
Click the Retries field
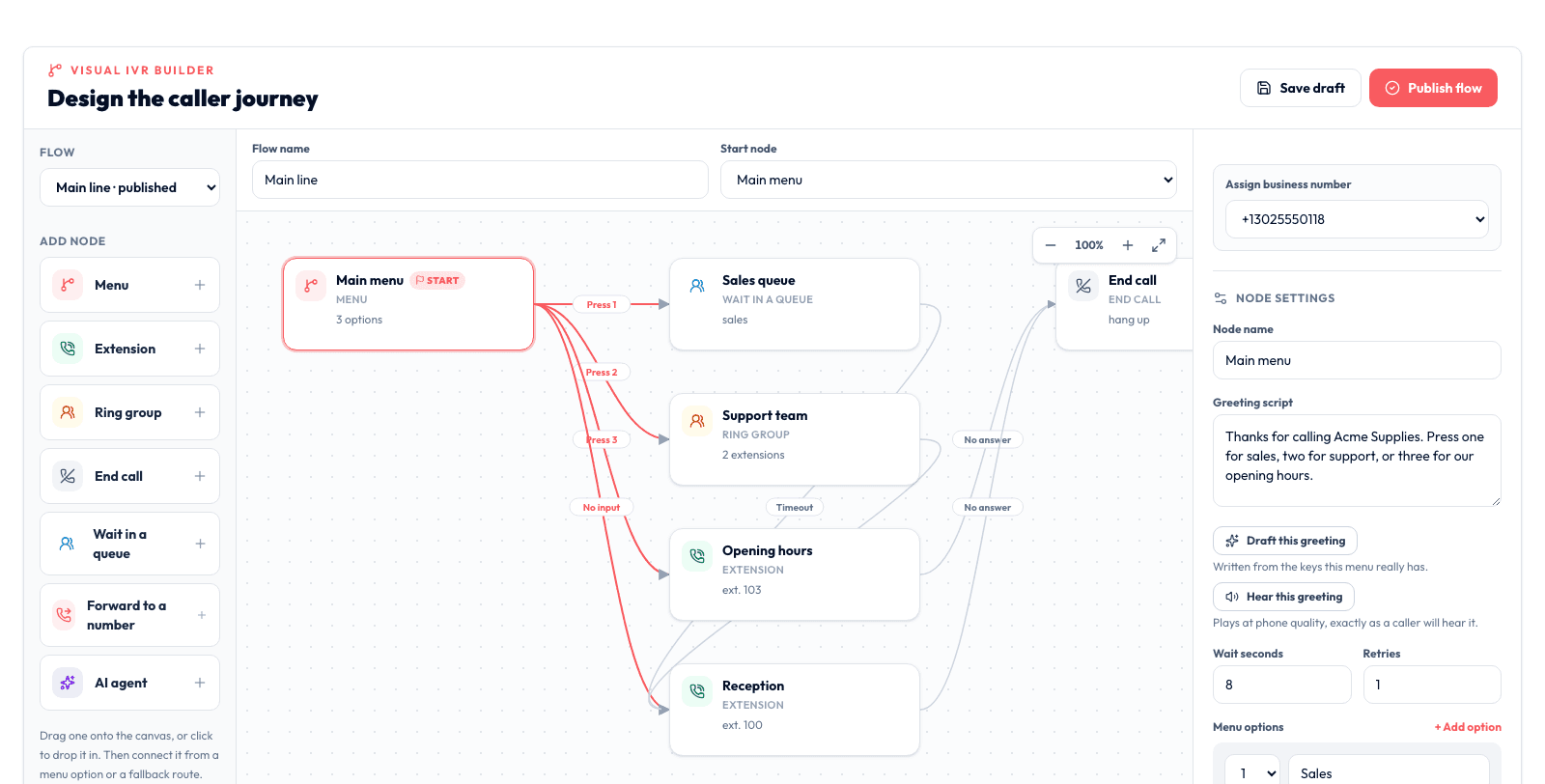[1432, 685]
